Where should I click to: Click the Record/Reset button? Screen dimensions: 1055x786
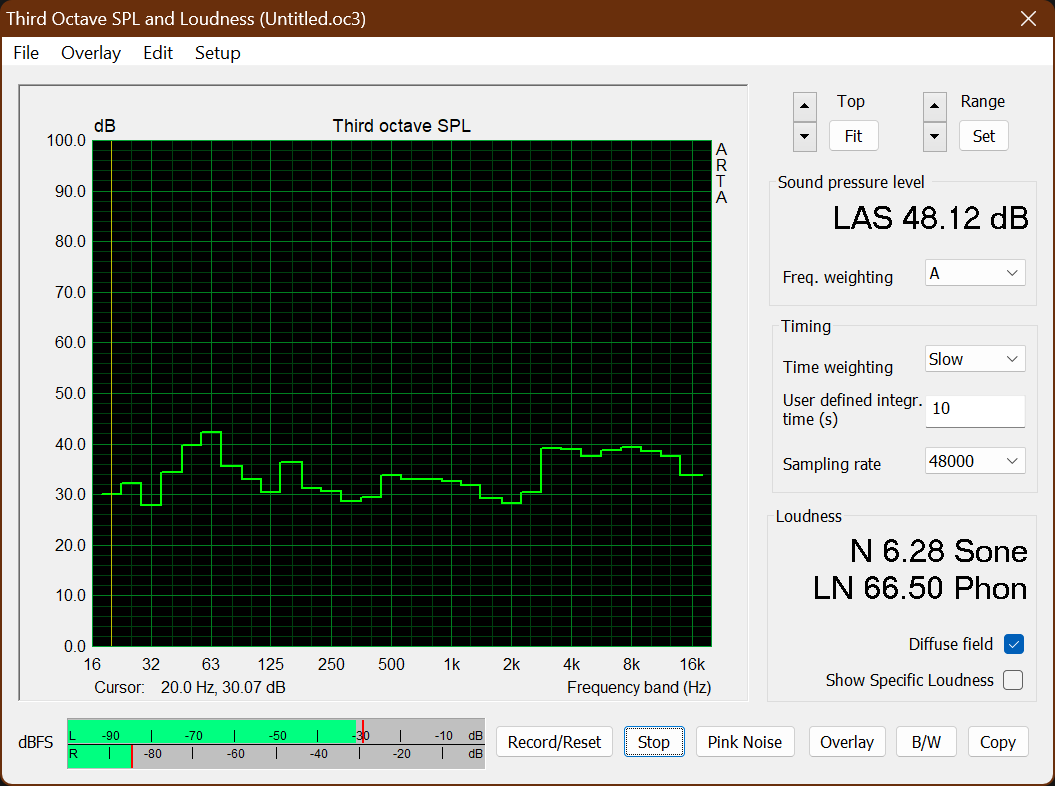(554, 742)
